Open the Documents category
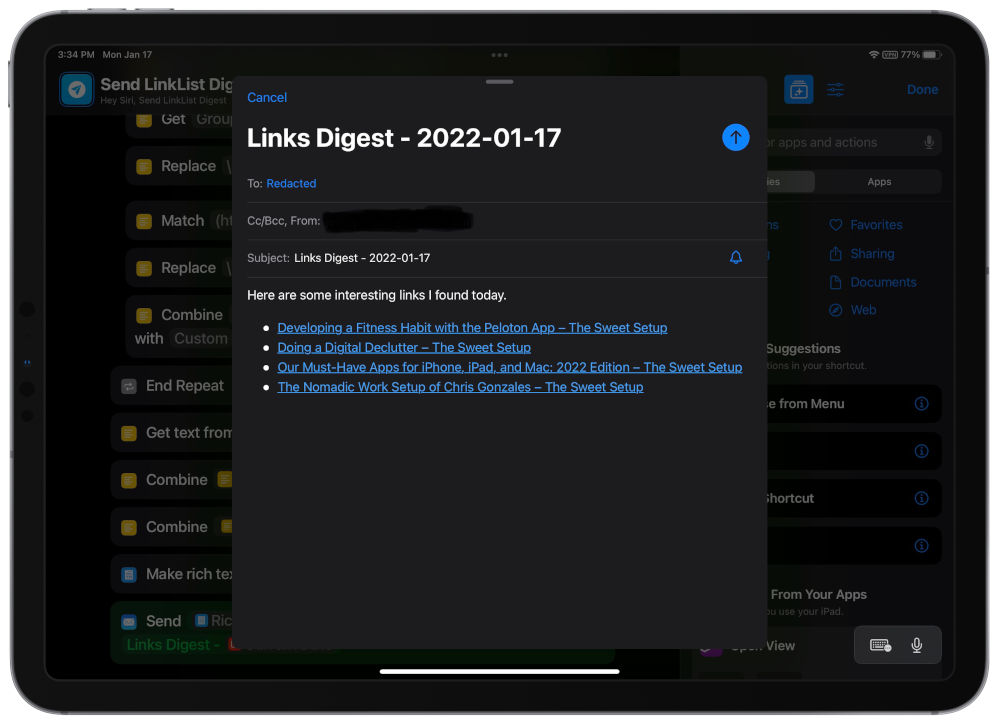 (x=872, y=282)
